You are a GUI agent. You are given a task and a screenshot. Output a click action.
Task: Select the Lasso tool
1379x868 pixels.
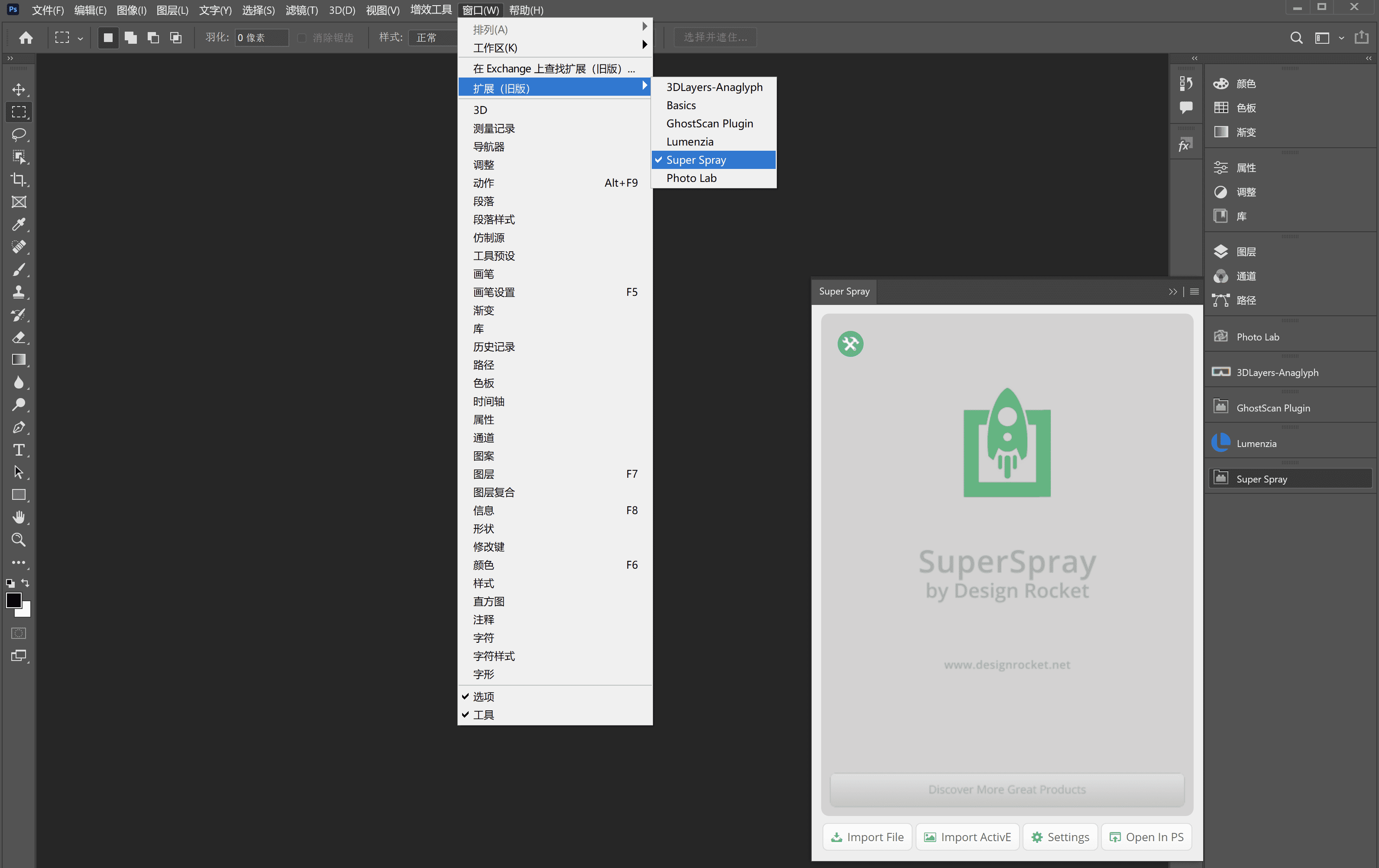click(18, 135)
